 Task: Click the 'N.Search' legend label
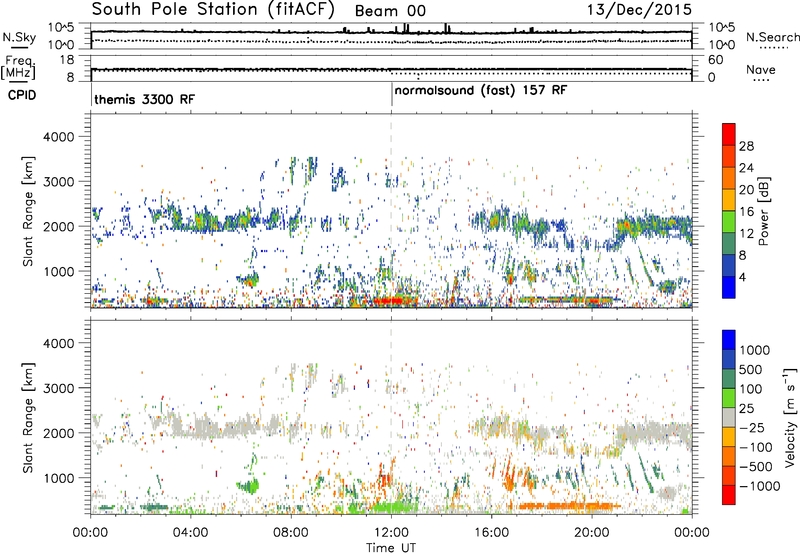[x=772, y=37]
